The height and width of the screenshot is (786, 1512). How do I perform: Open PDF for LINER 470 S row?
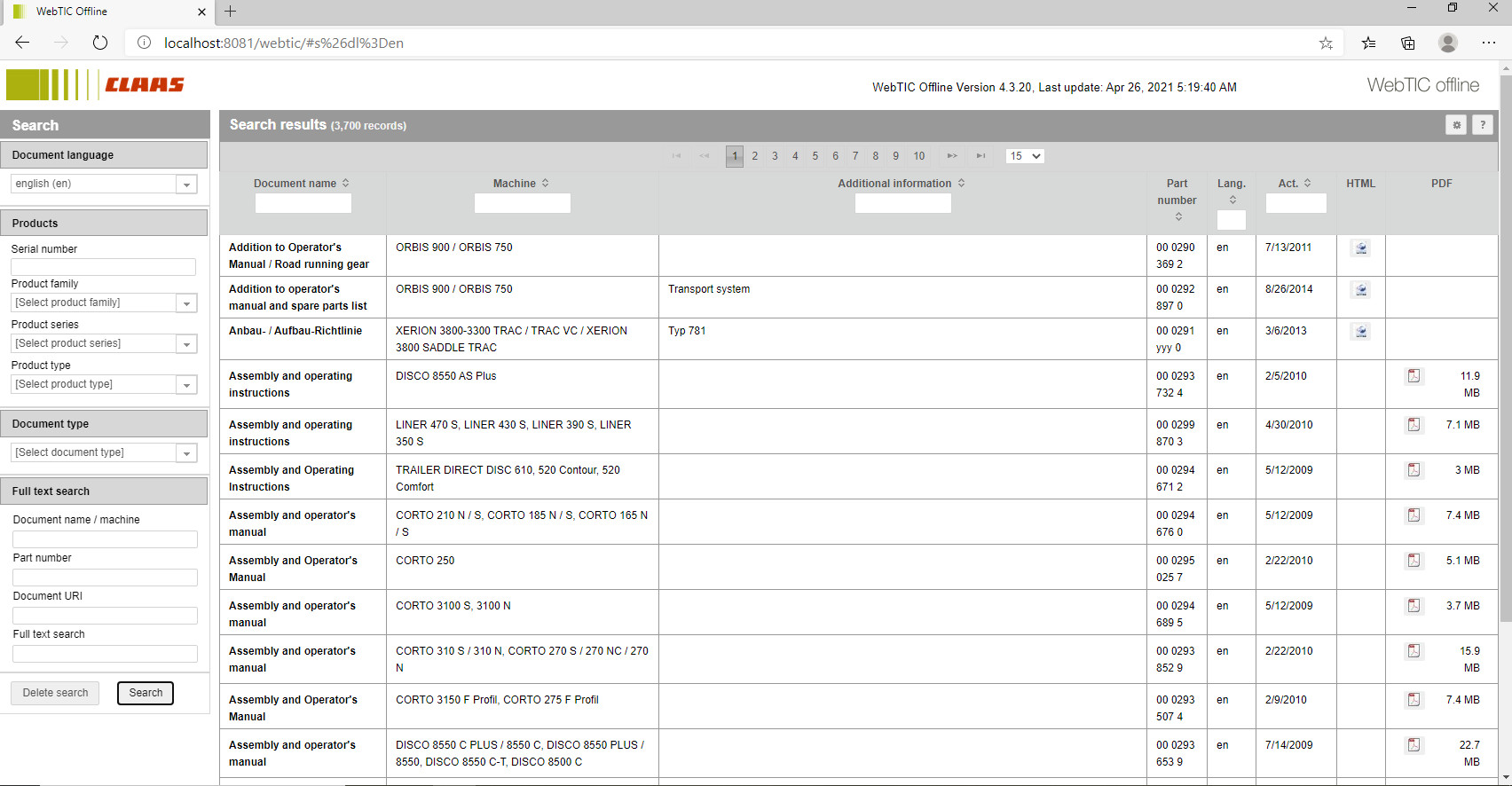[x=1414, y=425]
